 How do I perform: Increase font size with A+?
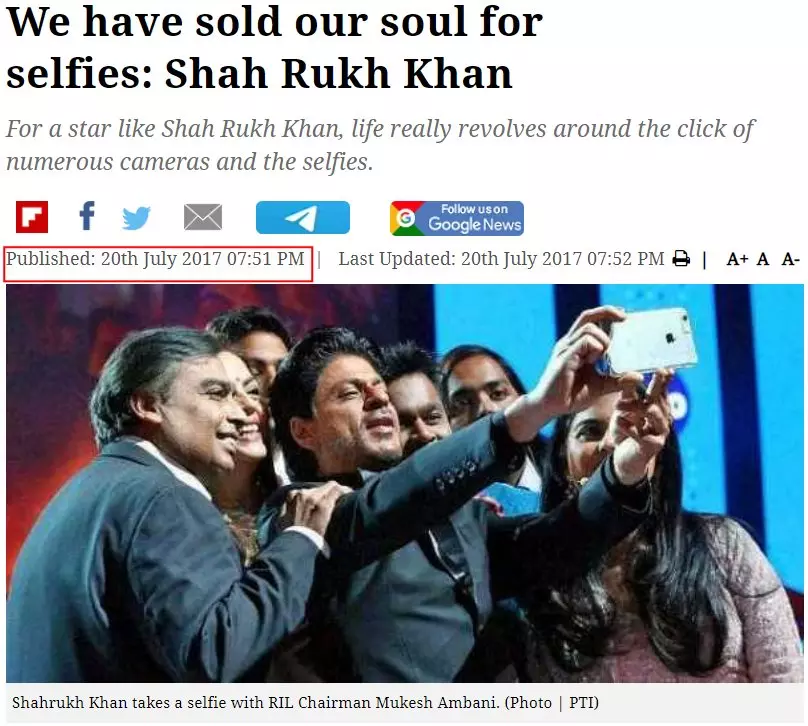737,259
